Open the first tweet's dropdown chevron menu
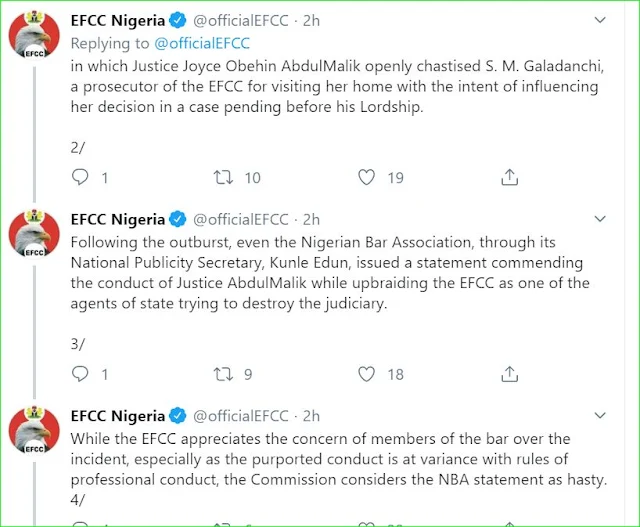640x527 pixels. click(600, 20)
